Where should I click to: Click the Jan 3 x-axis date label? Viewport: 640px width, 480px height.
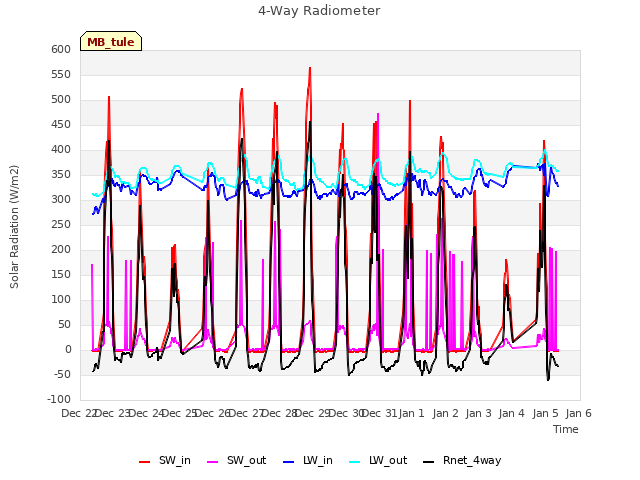pos(479,413)
